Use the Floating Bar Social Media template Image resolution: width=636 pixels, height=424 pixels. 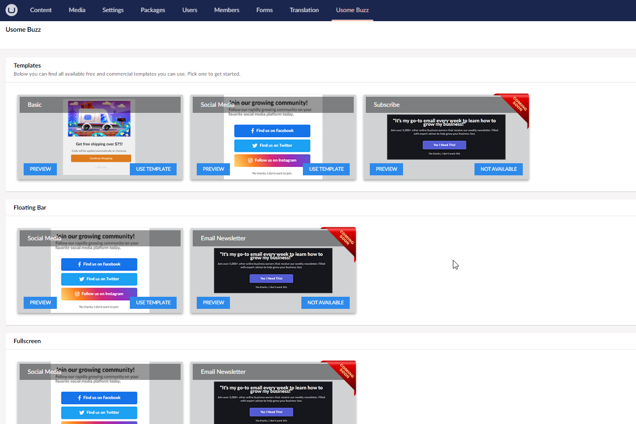click(x=153, y=302)
